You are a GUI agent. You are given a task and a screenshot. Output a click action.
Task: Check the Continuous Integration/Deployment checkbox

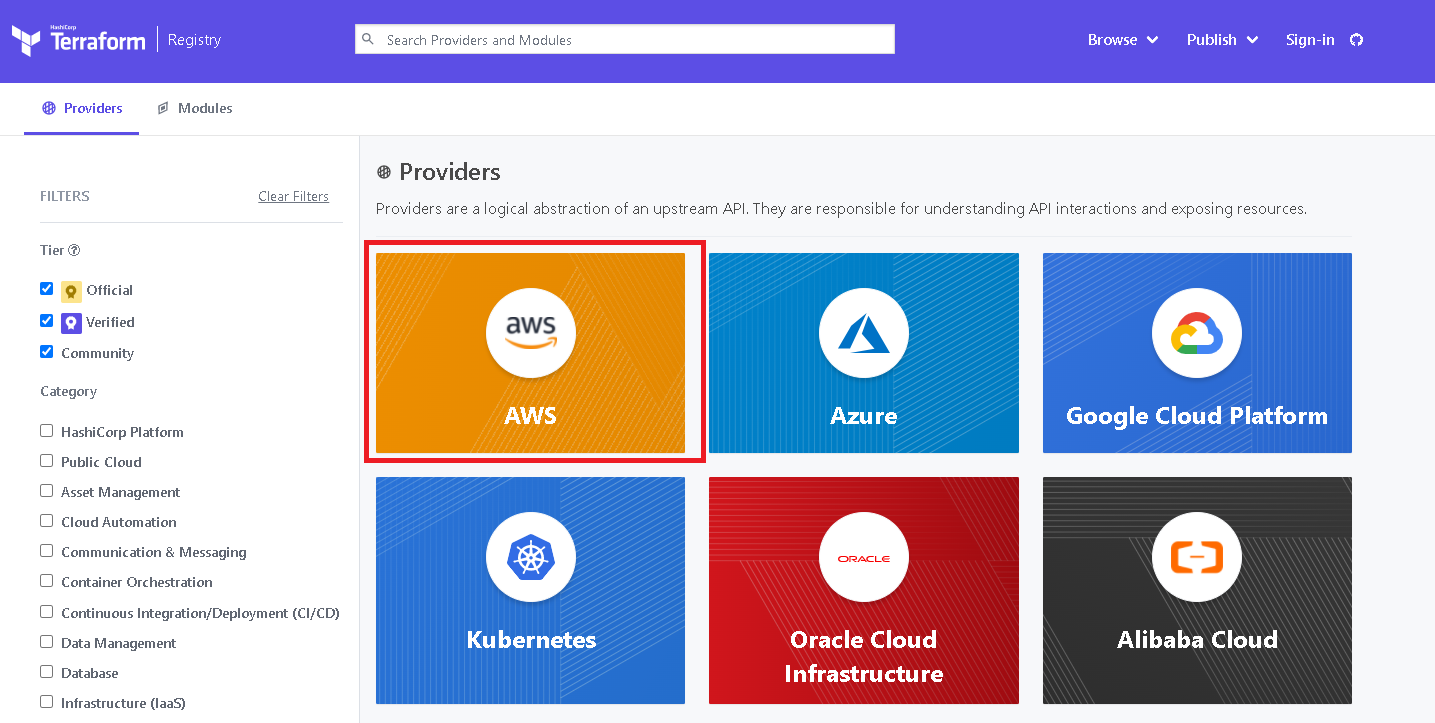[x=46, y=612]
